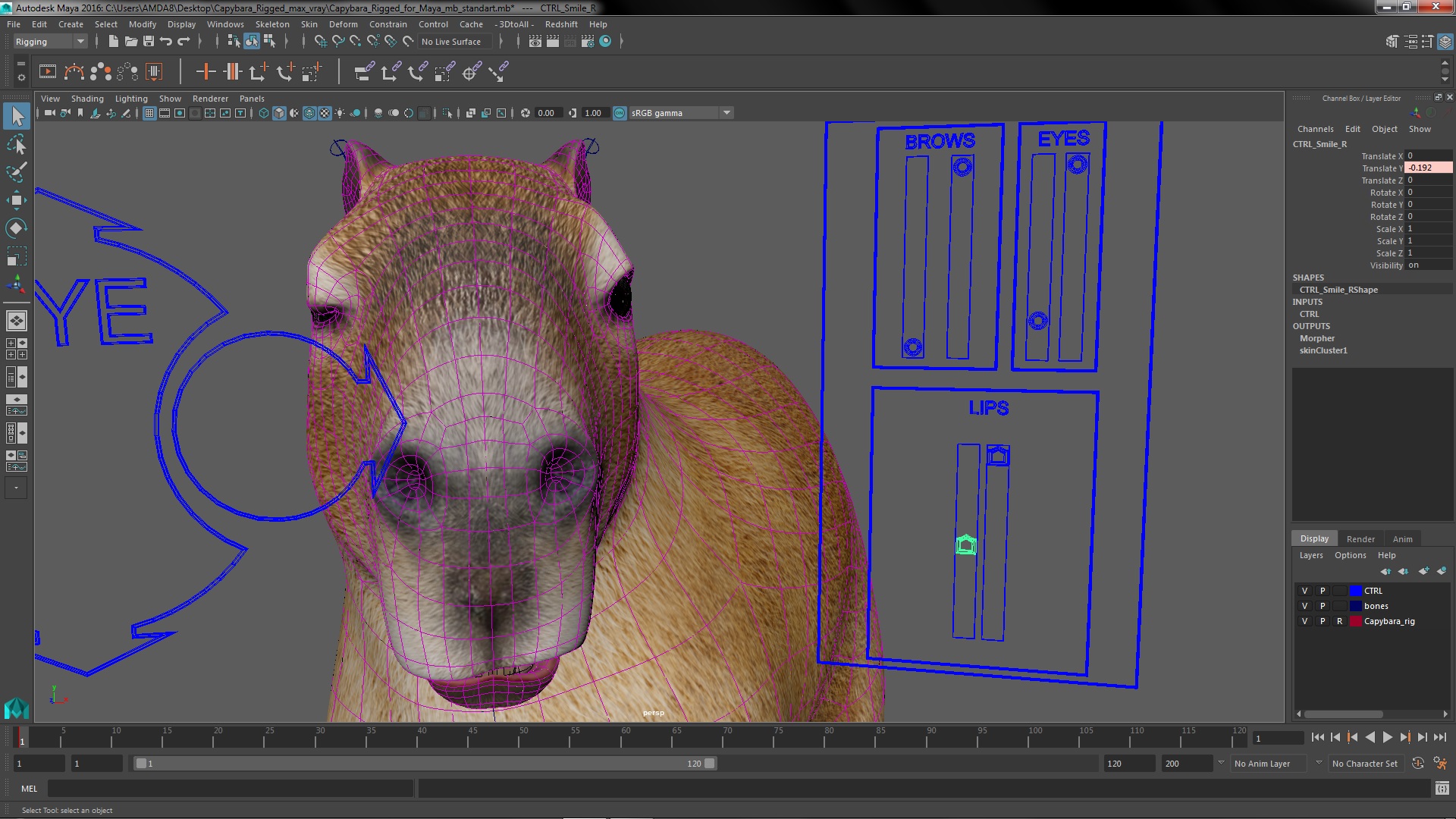
Task: Toggle wireframe on shaded in viewport
Action: [309, 113]
